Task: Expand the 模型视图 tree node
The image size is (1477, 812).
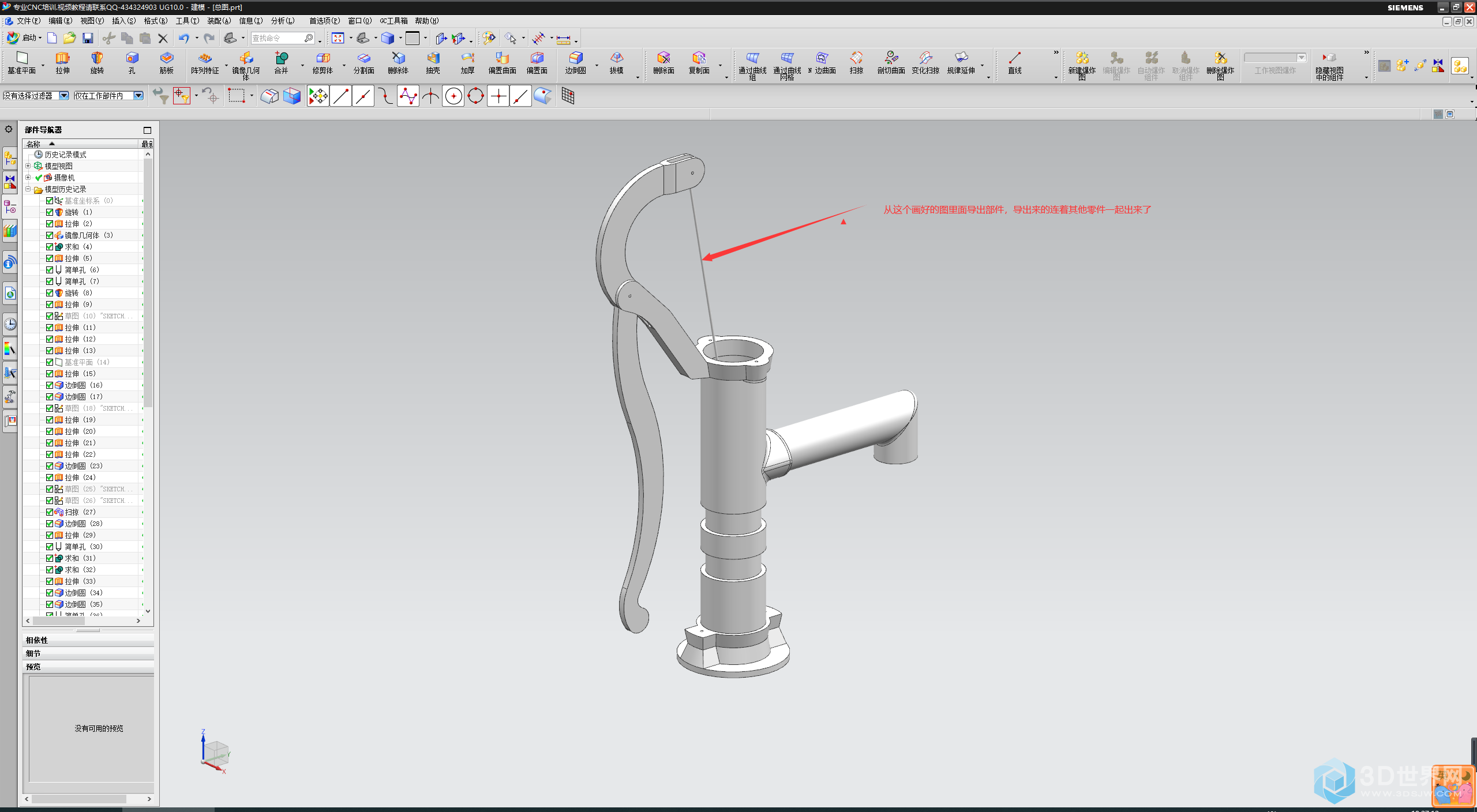Action: coord(28,166)
